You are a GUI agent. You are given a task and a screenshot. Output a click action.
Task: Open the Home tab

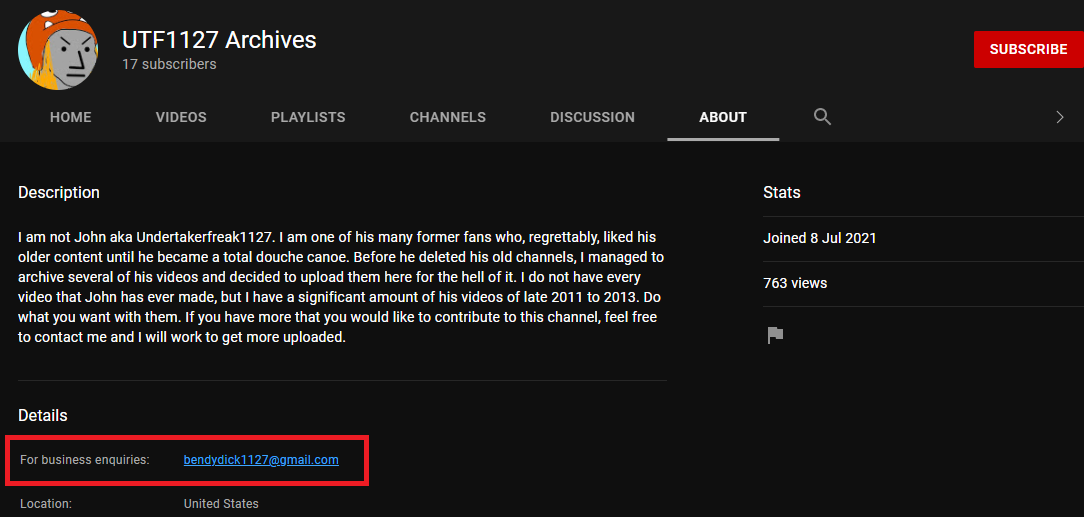pos(71,118)
